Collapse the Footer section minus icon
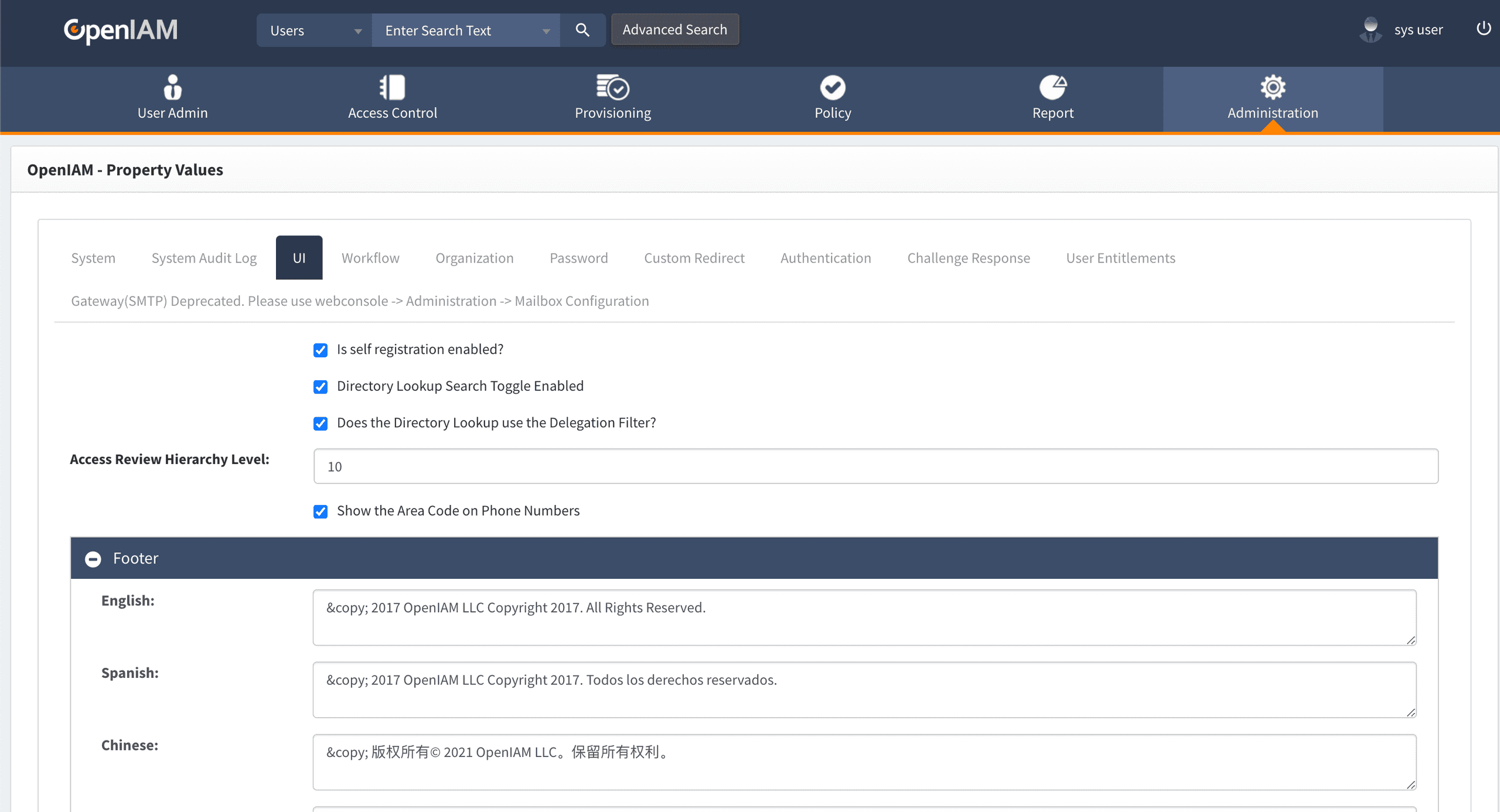This screenshot has height=812, width=1500. [x=93, y=559]
